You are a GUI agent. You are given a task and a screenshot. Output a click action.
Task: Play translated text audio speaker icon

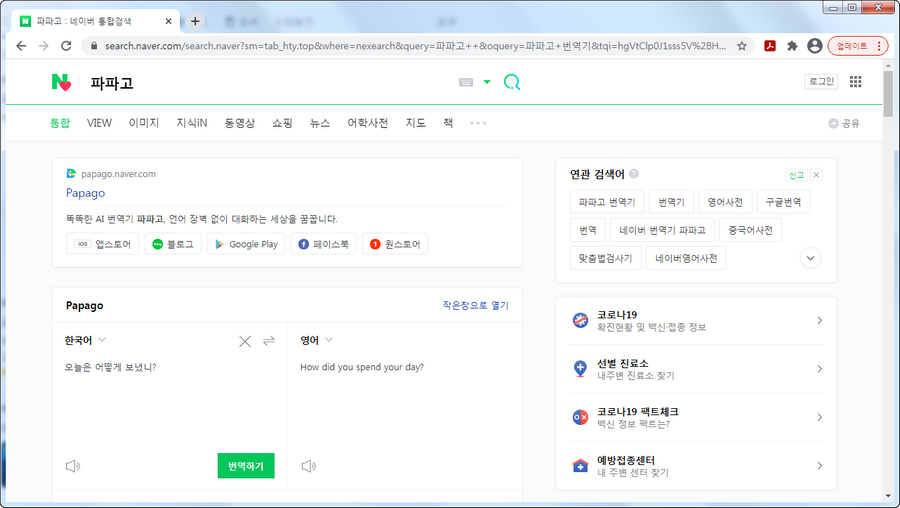pos(309,466)
